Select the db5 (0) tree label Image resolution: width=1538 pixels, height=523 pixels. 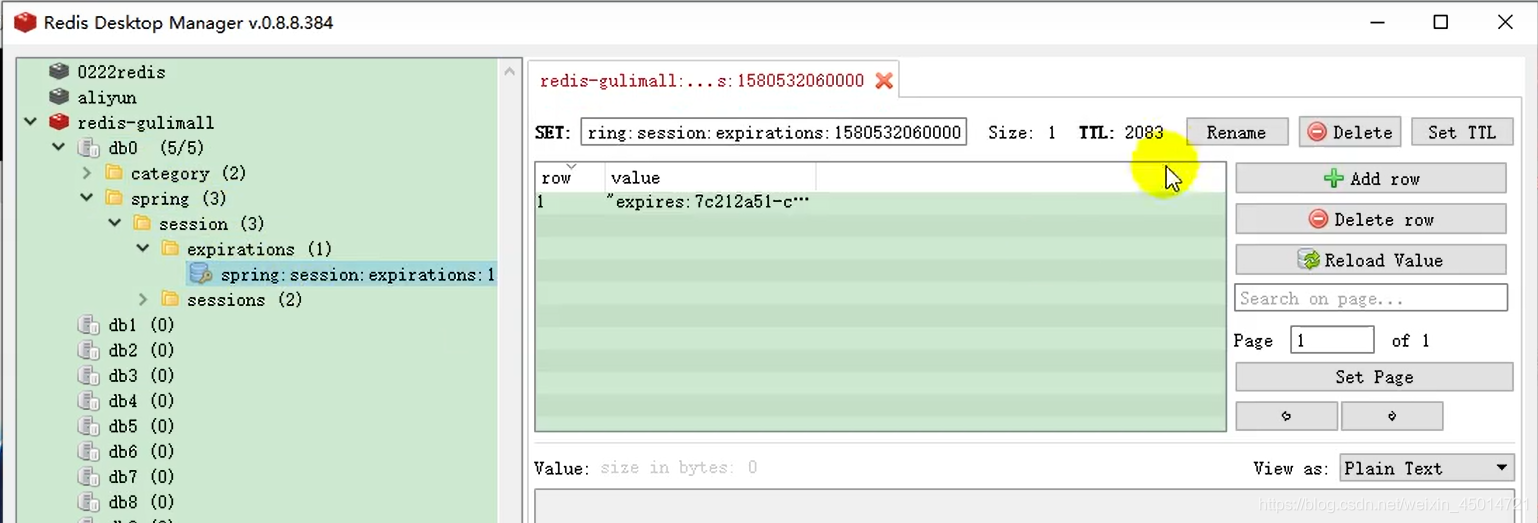point(141,426)
